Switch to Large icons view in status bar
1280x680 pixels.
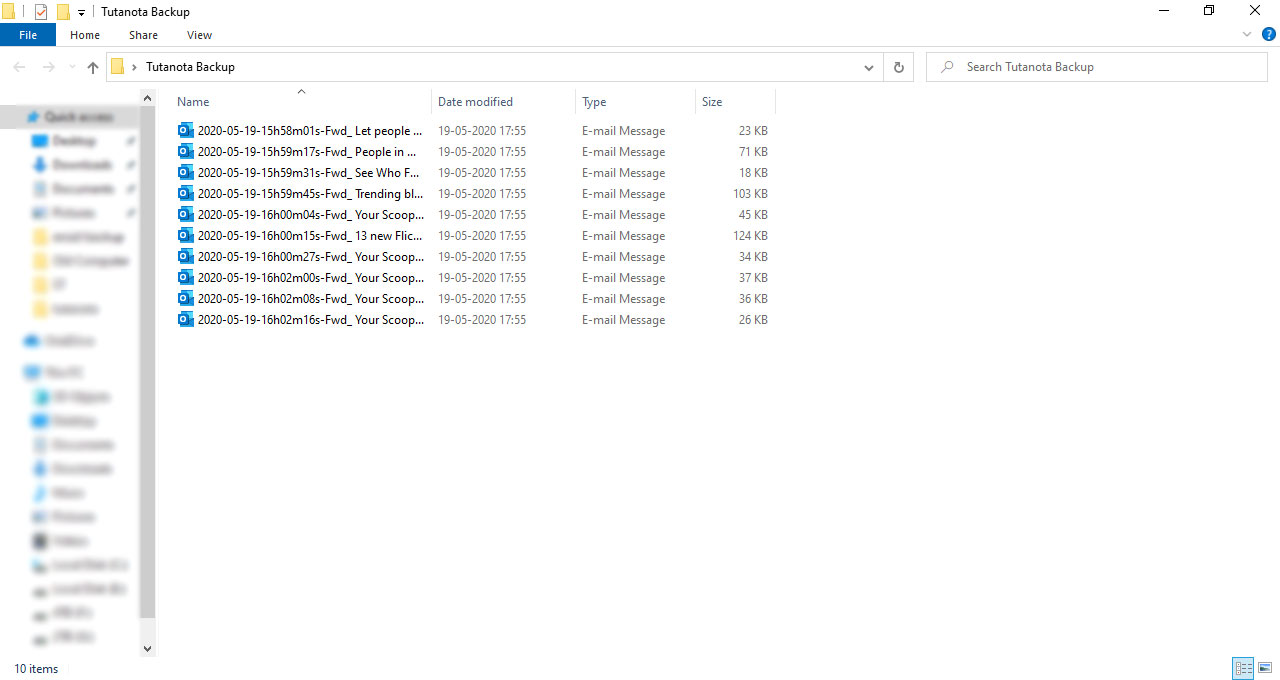(x=1265, y=668)
